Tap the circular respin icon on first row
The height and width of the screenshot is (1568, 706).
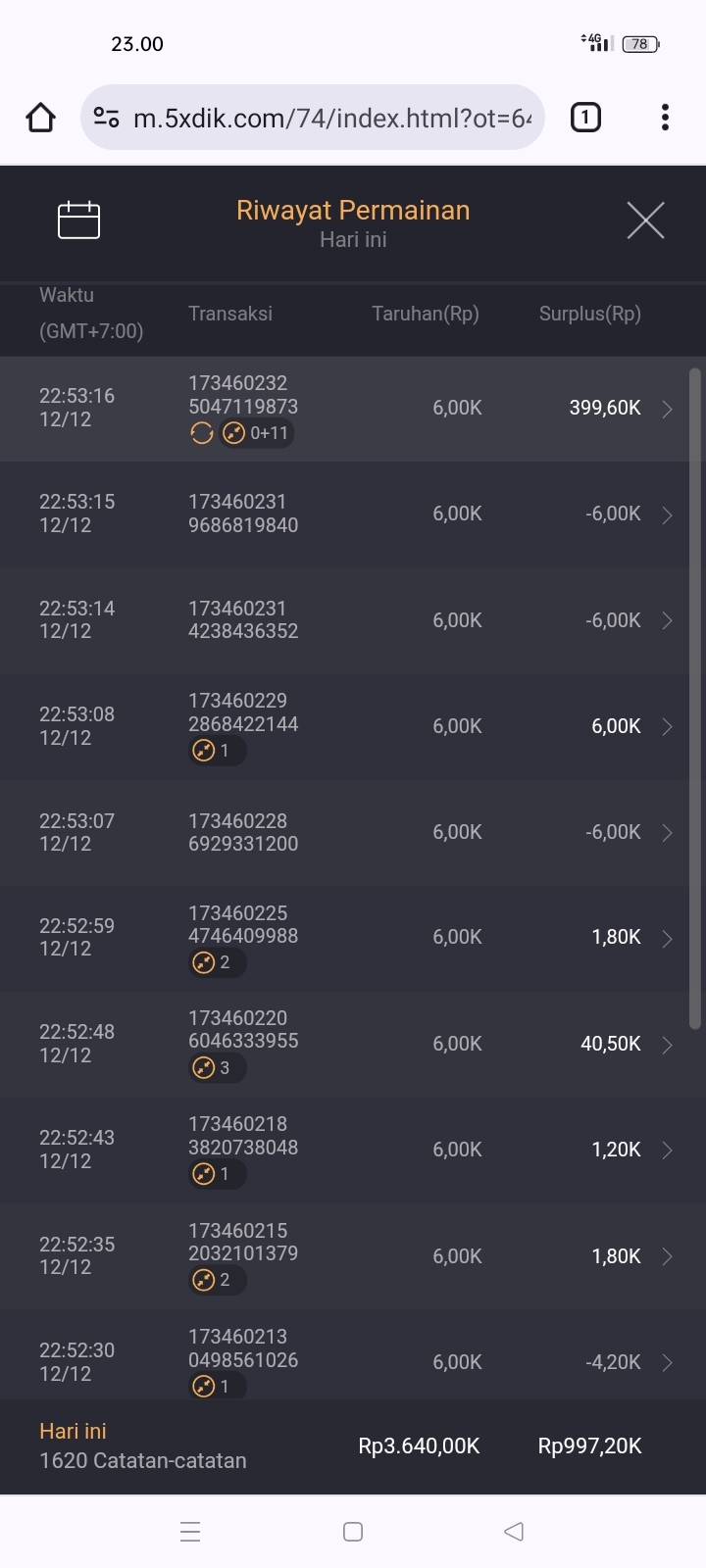pyautogui.click(x=202, y=433)
